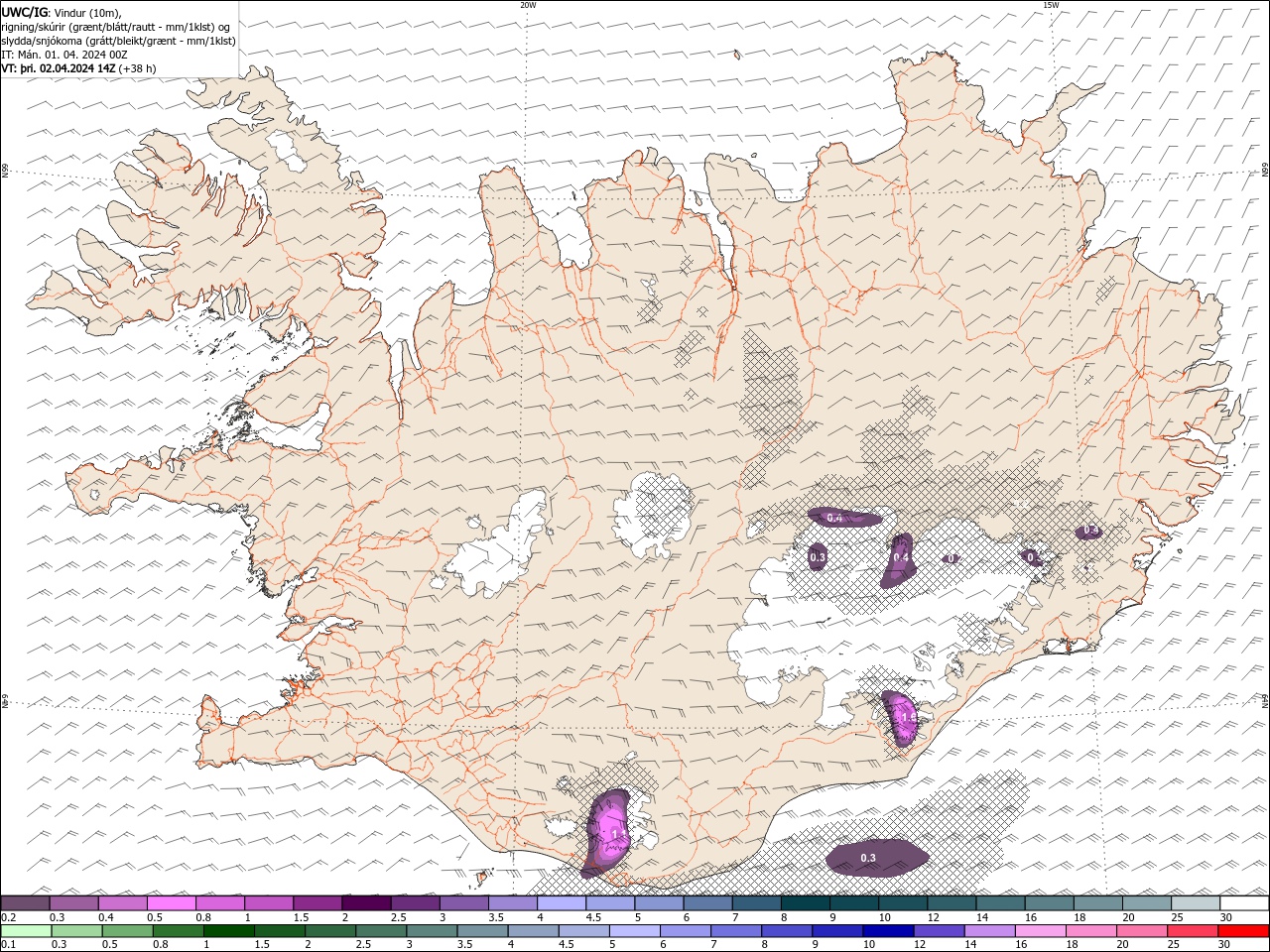Click the 'rigning/skúrir' legend description line
The width and height of the screenshot is (1270, 952).
[116, 26]
